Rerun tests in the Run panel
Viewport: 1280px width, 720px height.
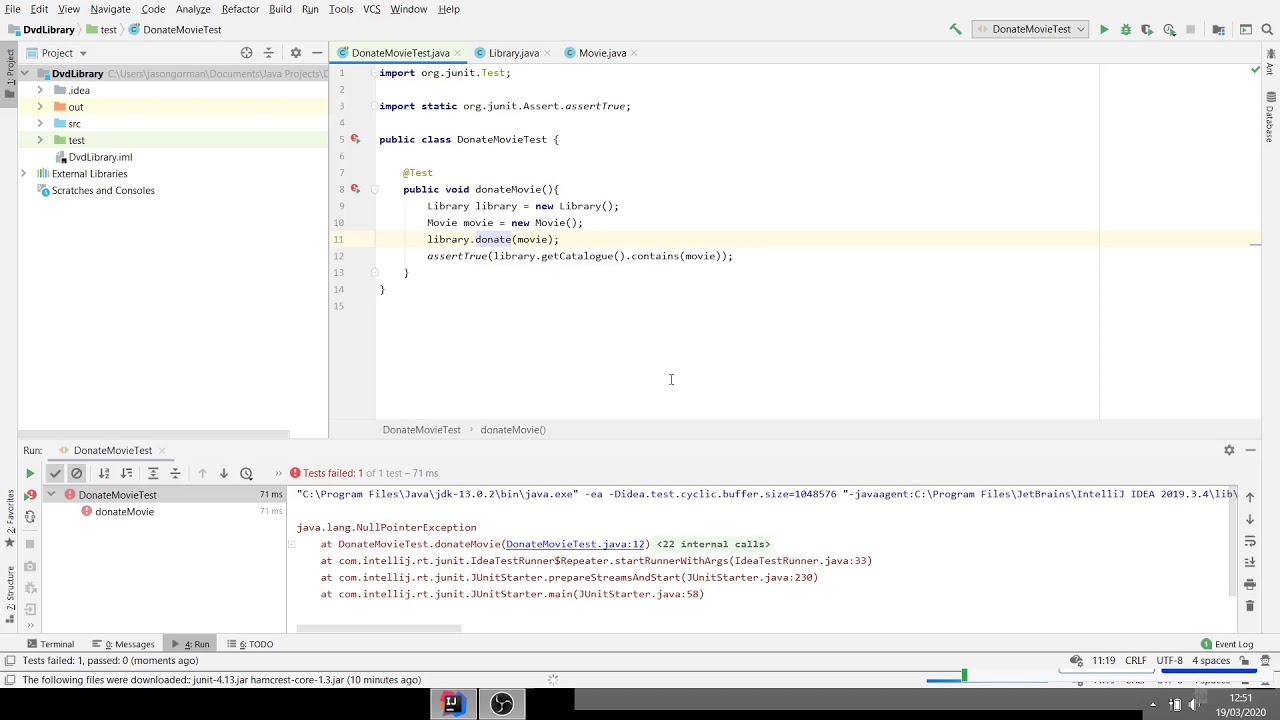[30, 473]
